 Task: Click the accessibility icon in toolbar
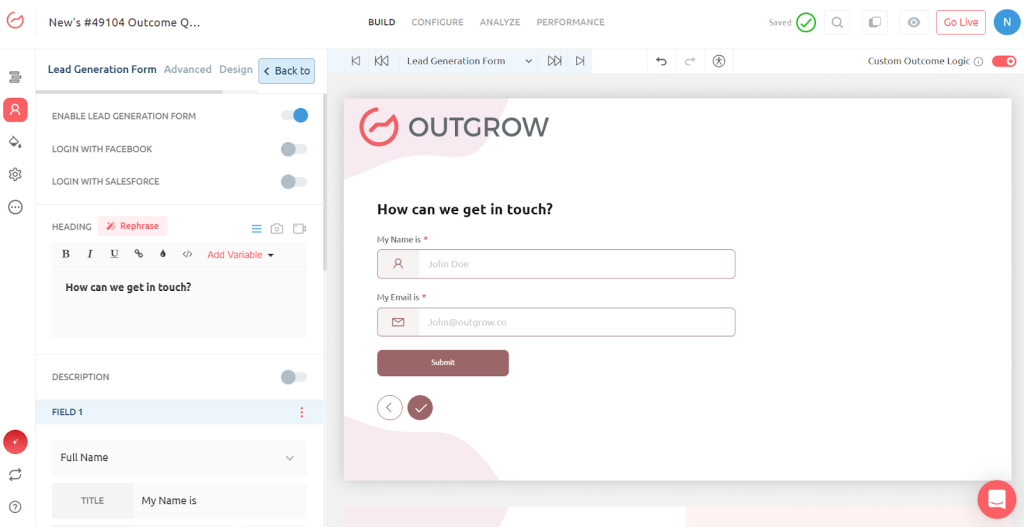pos(718,61)
